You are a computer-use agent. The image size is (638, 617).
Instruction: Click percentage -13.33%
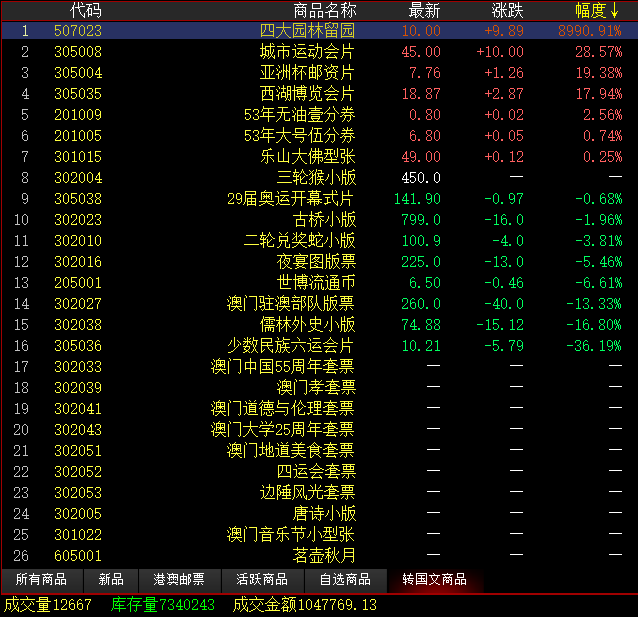594,304
